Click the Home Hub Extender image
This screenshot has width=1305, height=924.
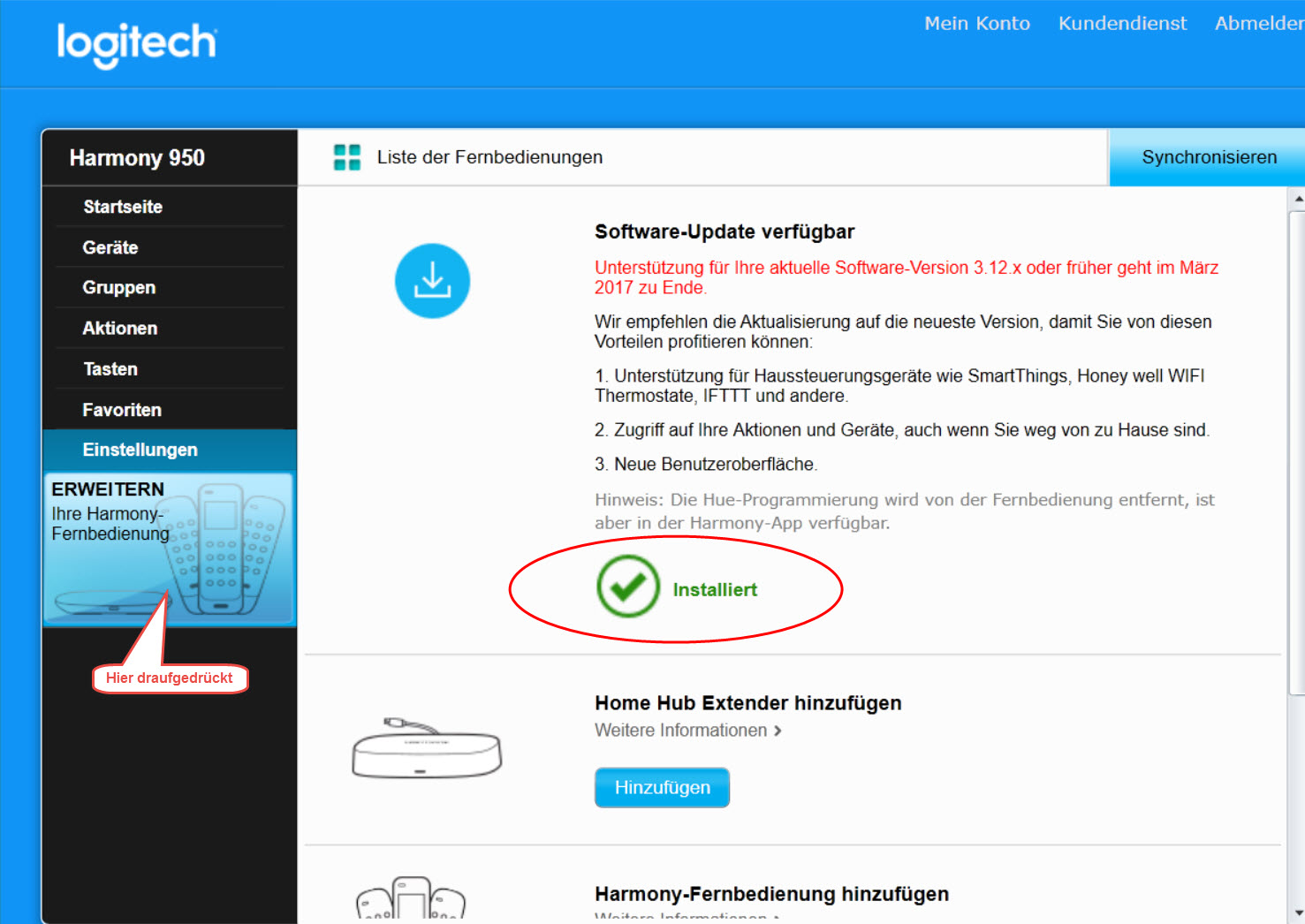coord(427,749)
